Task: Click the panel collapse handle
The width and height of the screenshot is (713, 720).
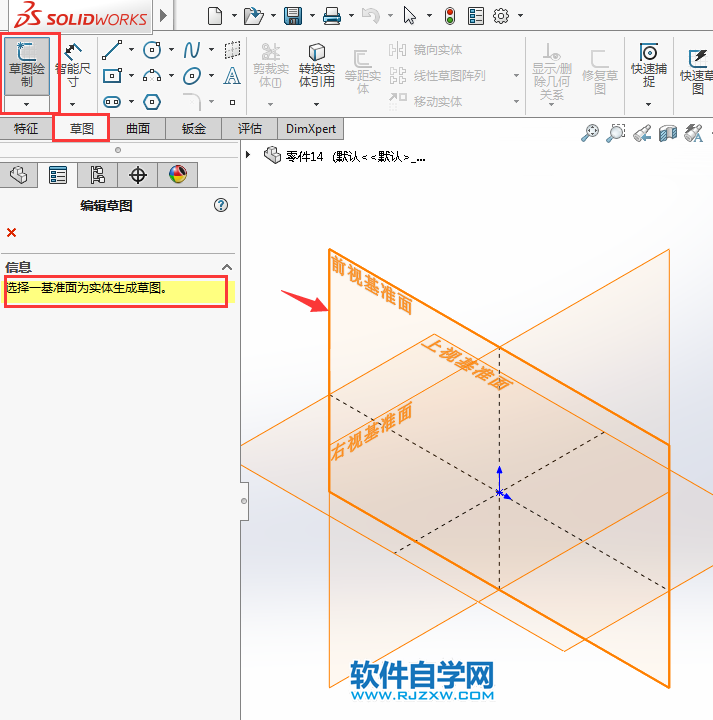Action: pos(244,501)
